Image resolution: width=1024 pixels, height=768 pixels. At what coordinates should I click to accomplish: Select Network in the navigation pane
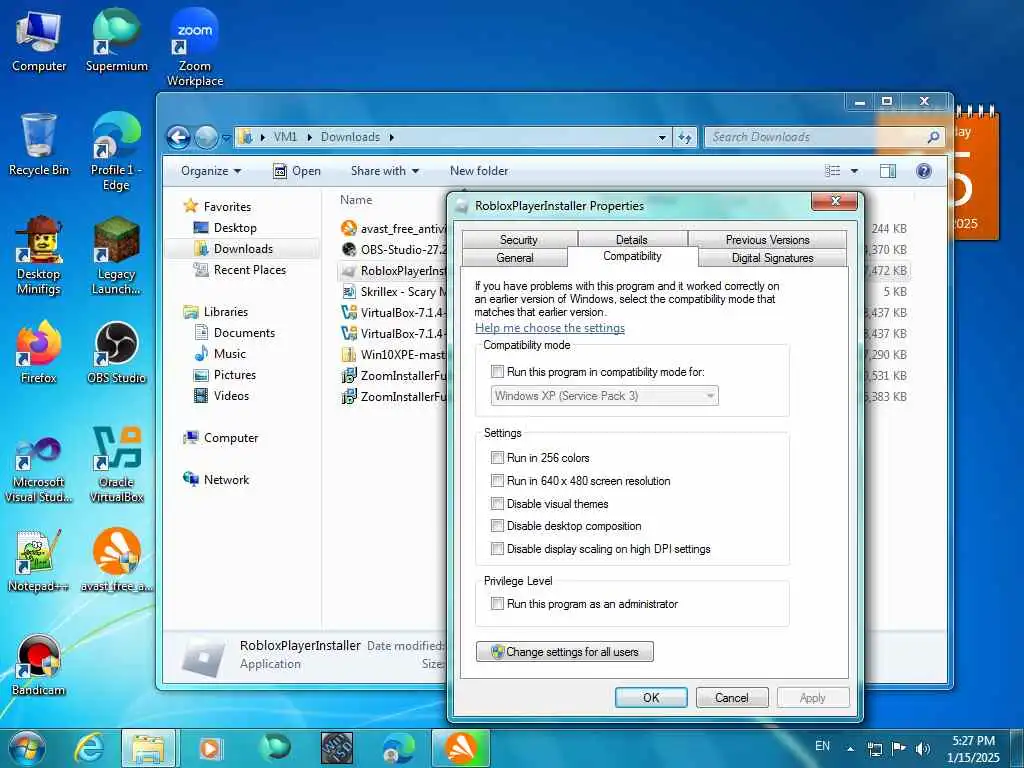216,480
